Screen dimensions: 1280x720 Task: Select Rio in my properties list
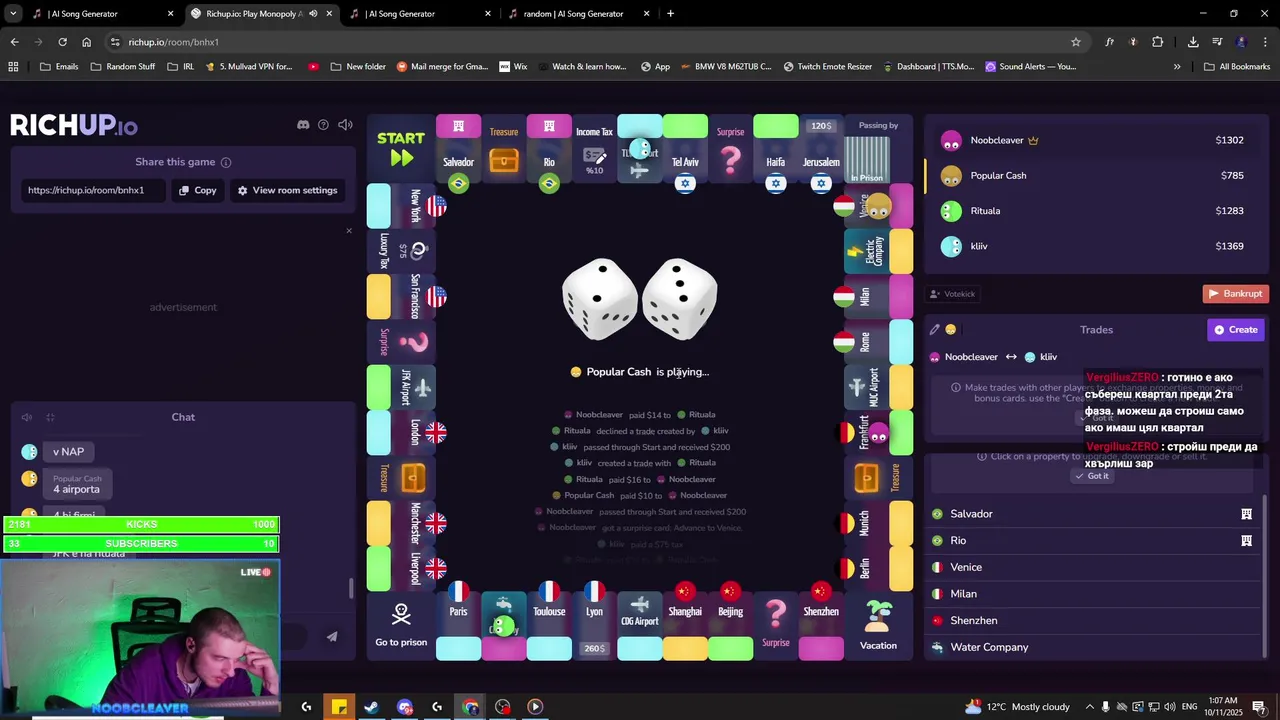tap(1092, 540)
